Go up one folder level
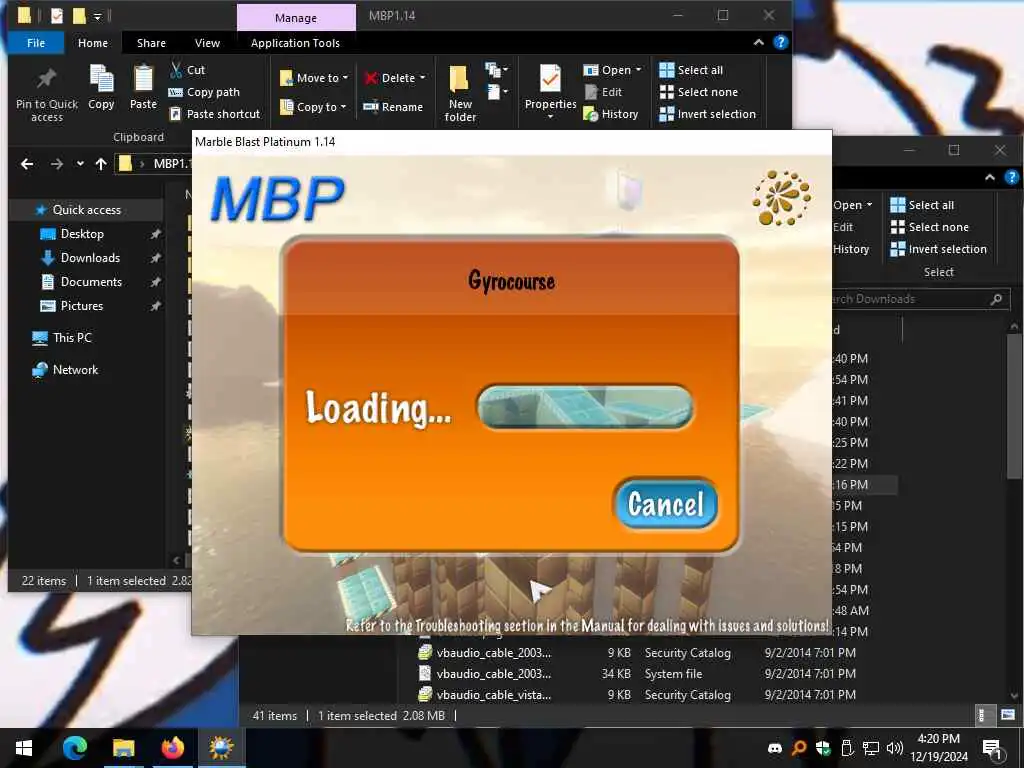The height and width of the screenshot is (768, 1024). pyautogui.click(x=101, y=164)
